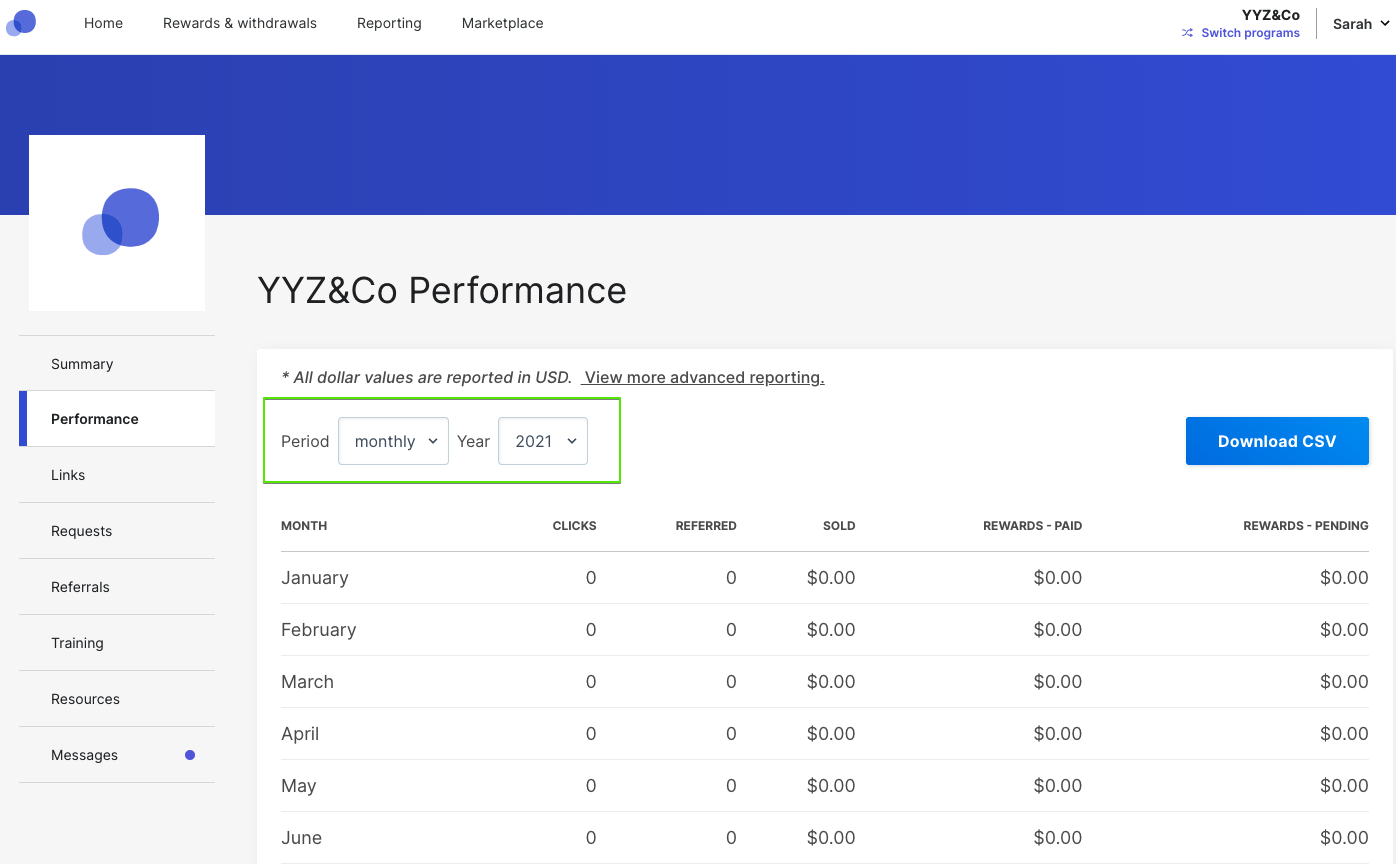Change the Period from monthly

(393, 440)
